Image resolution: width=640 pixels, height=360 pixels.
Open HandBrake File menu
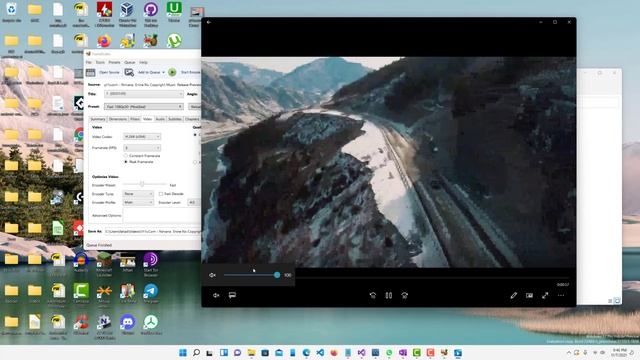coord(89,62)
